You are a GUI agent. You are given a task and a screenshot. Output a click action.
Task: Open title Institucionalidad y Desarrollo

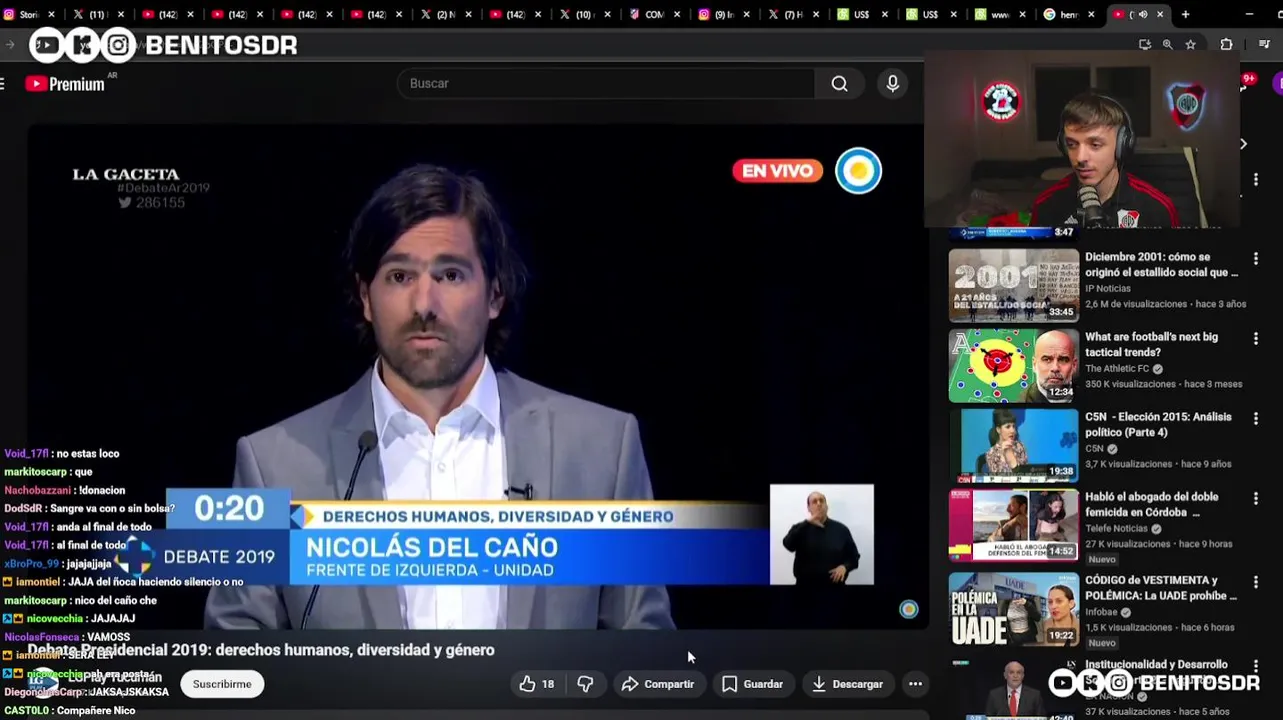1156,664
